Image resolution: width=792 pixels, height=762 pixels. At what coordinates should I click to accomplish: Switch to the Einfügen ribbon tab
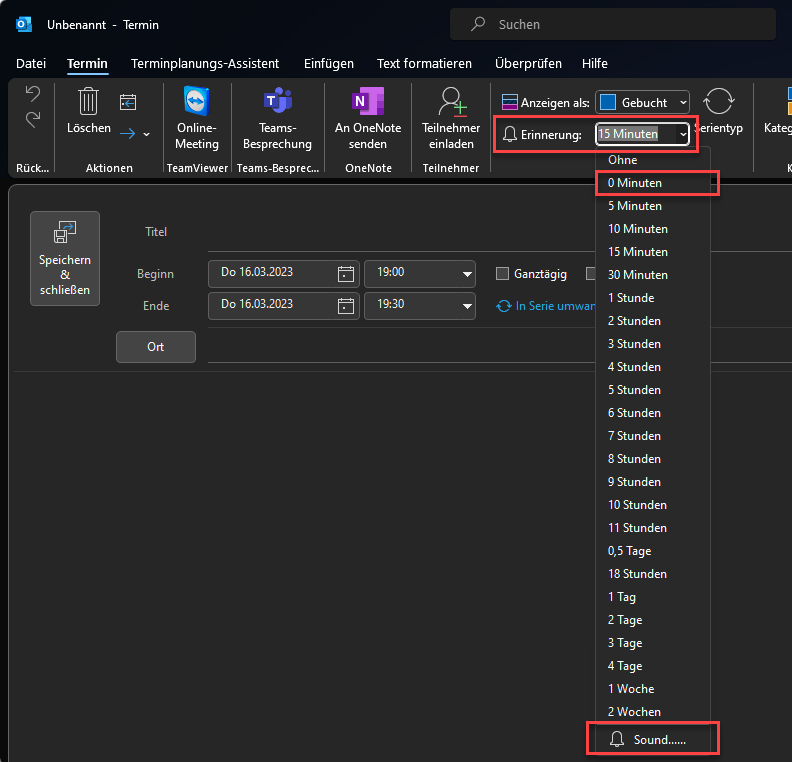pyautogui.click(x=328, y=63)
